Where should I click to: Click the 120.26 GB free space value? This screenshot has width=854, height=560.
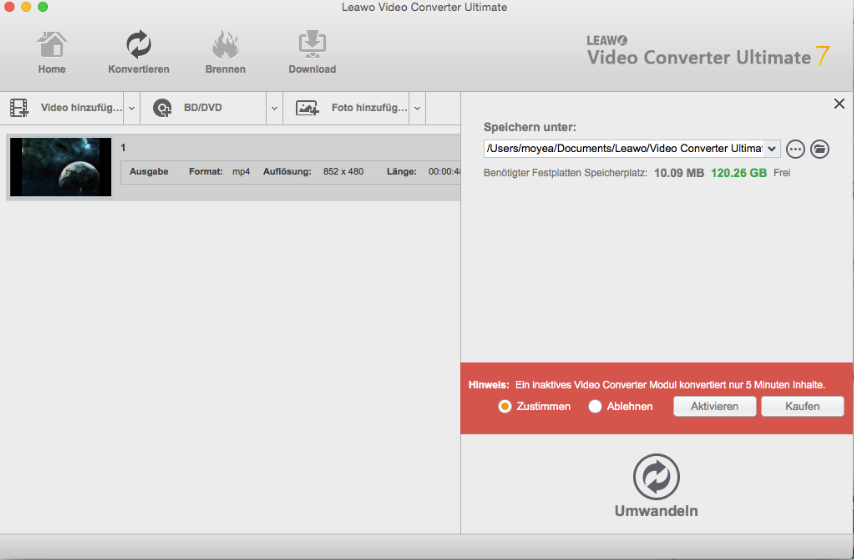click(739, 173)
